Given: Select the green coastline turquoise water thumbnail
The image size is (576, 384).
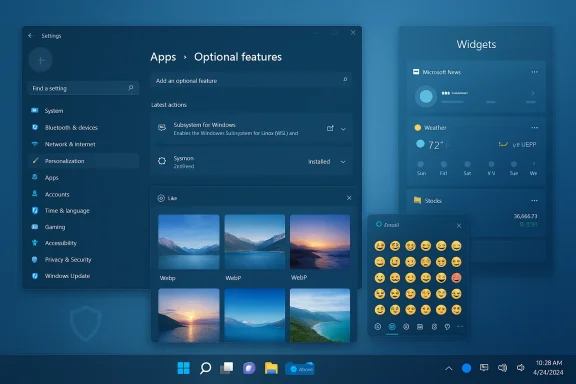Looking at the screenshot, I should (320, 315).
